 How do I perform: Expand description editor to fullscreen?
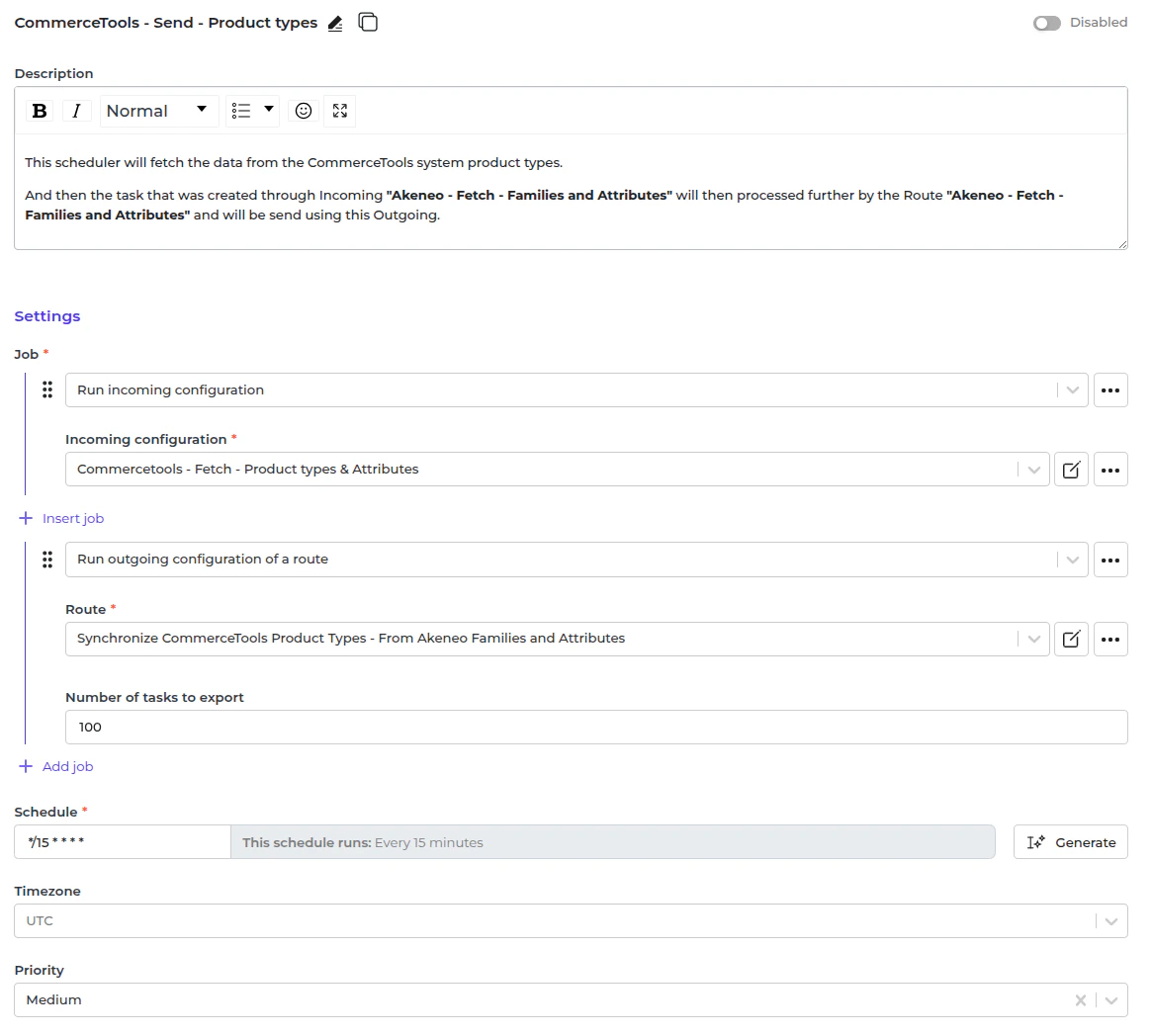(339, 111)
